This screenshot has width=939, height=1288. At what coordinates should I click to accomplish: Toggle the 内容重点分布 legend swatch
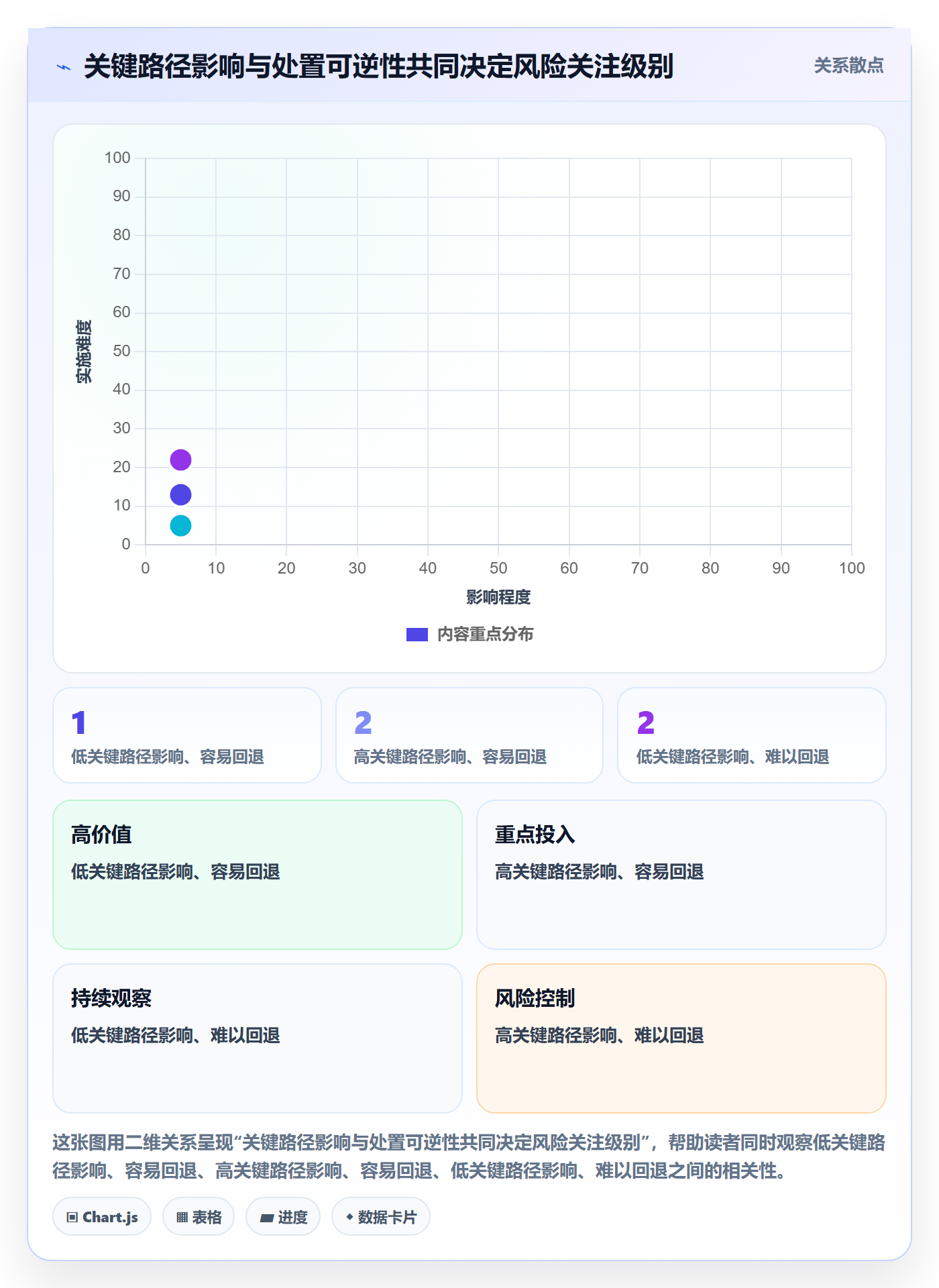417,635
